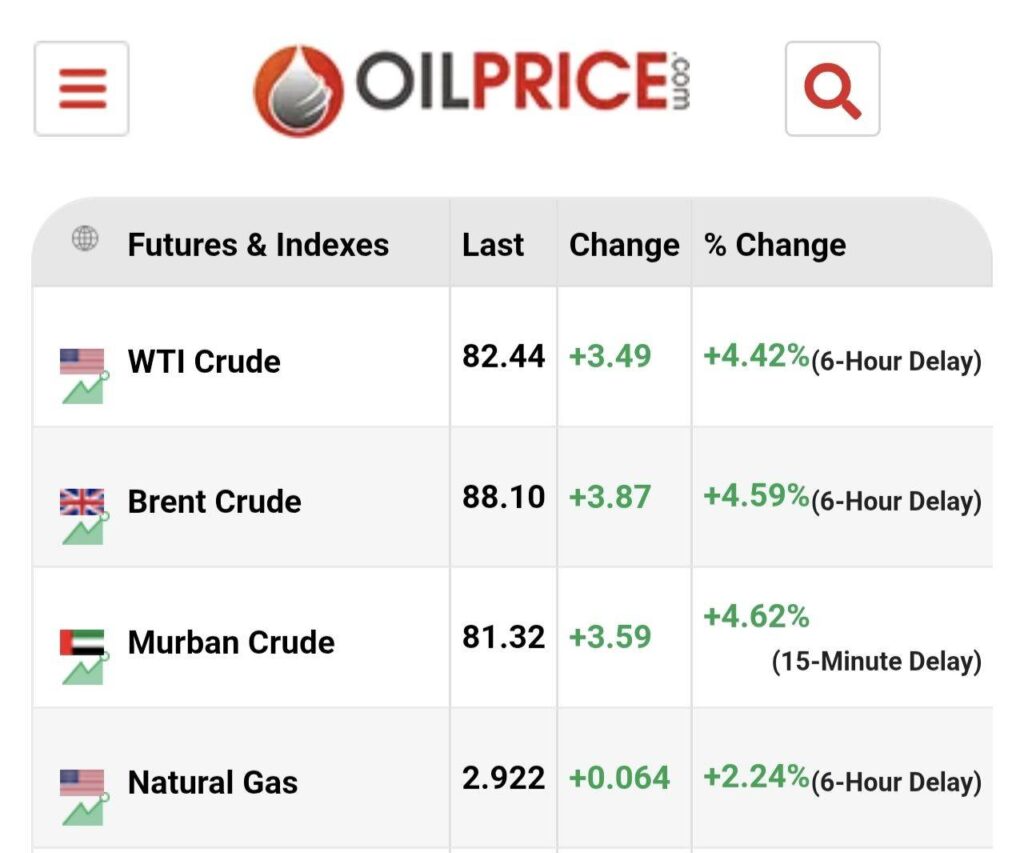Click the % Change column header
Screen dimensions: 1024x853
pos(775,245)
